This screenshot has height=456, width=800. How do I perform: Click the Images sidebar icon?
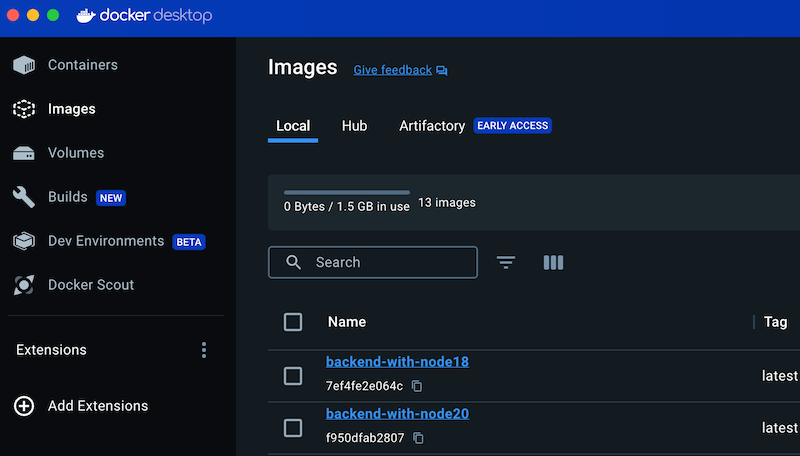pyautogui.click(x=24, y=109)
